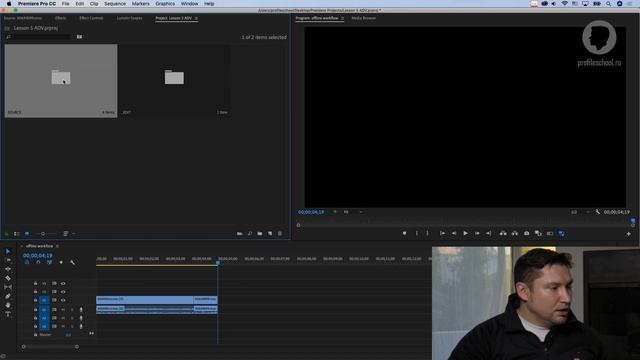Toggle Linked Selection in the timeline
This screenshot has width=640, height=360.
pyautogui.click(x=49, y=262)
